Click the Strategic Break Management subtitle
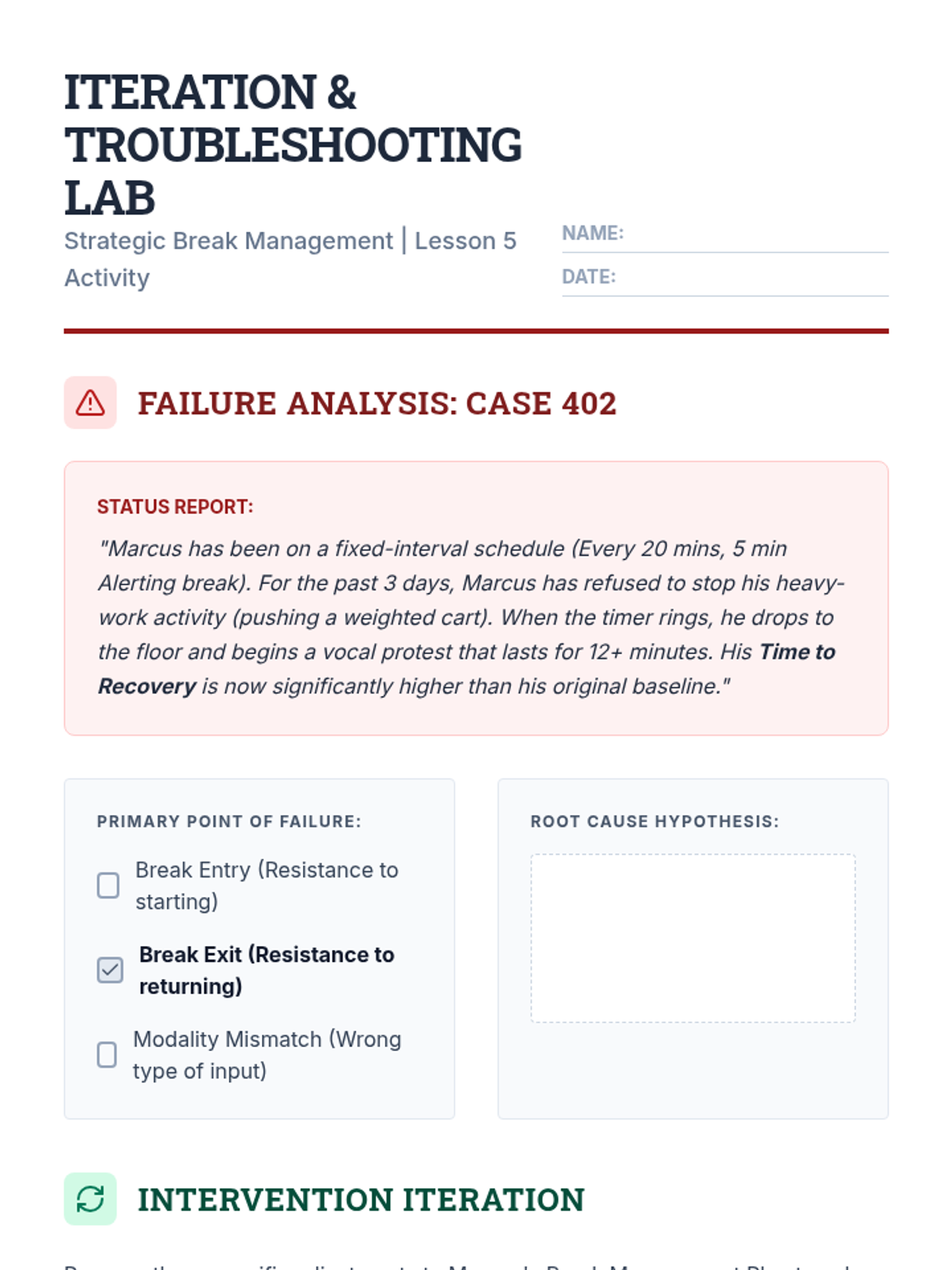The width and height of the screenshot is (952, 1270). click(290, 259)
